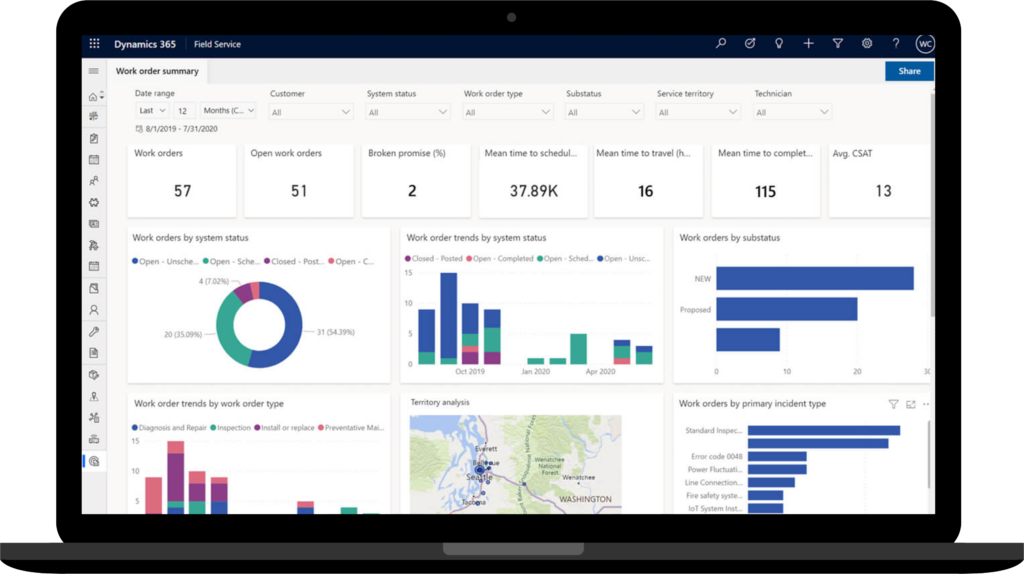The height and width of the screenshot is (574, 1024).
Task: Click the NEW bar in substatus chart
Action: [814, 278]
